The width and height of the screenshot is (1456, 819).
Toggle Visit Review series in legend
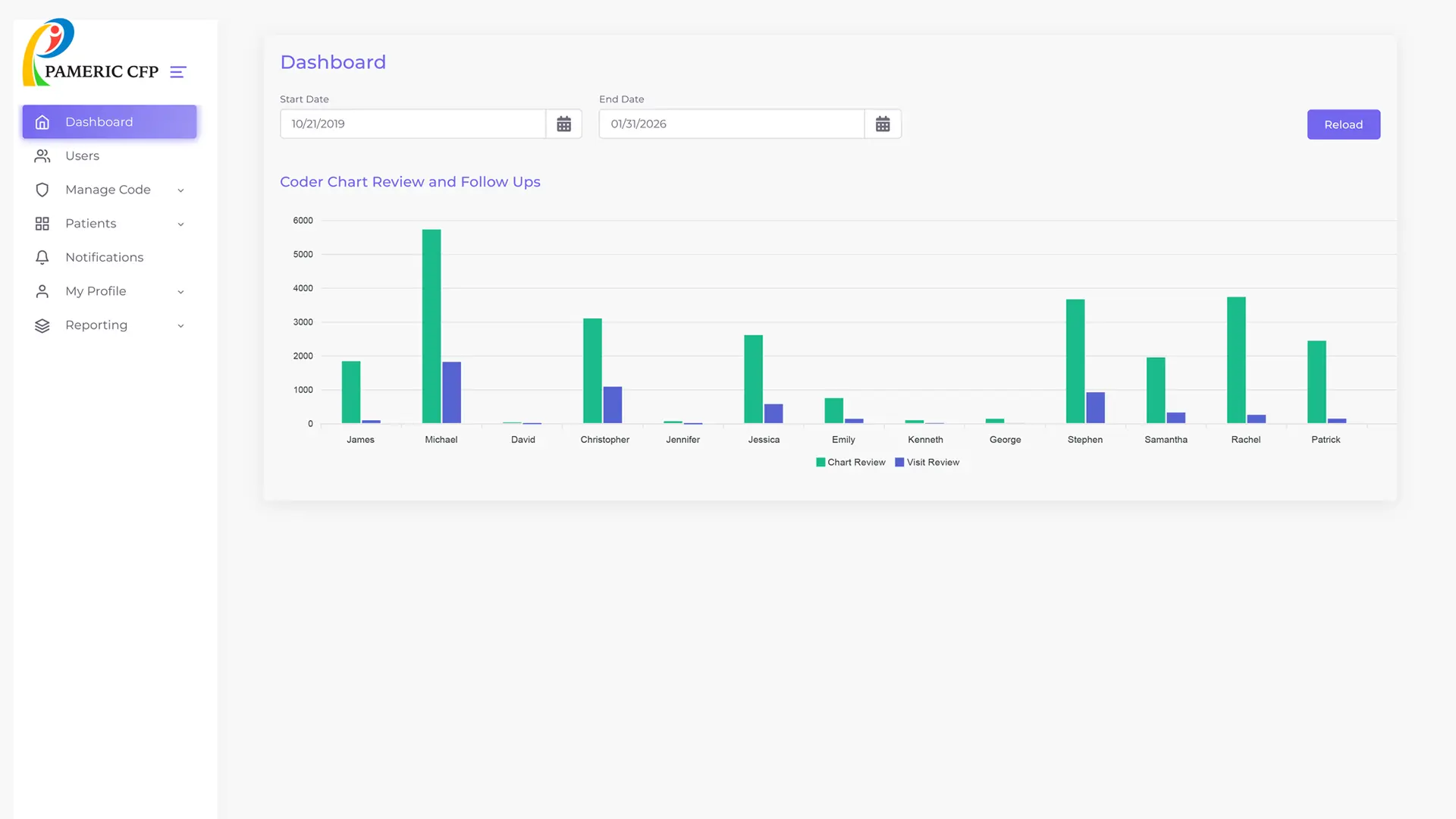tap(927, 463)
